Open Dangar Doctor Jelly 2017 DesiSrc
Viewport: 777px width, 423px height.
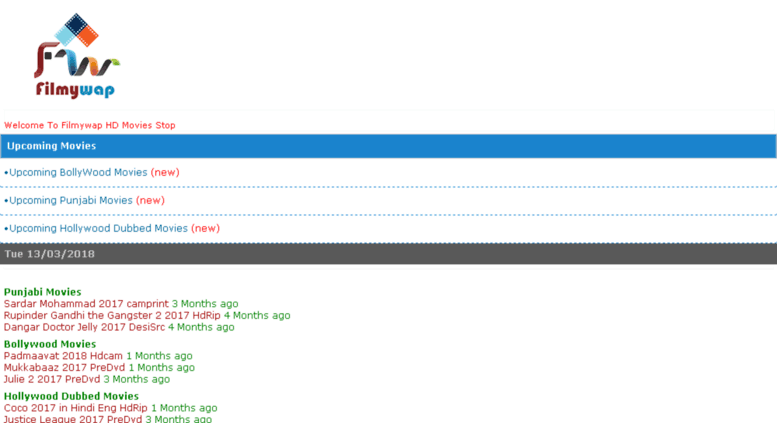[x=84, y=327]
